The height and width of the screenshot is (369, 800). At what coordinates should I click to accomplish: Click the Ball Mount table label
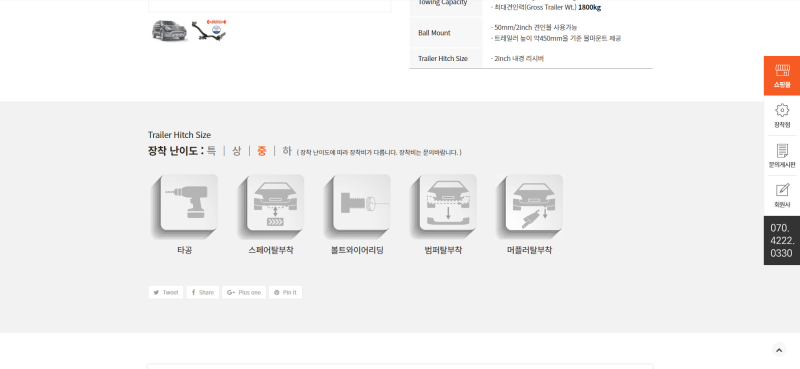[434, 33]
